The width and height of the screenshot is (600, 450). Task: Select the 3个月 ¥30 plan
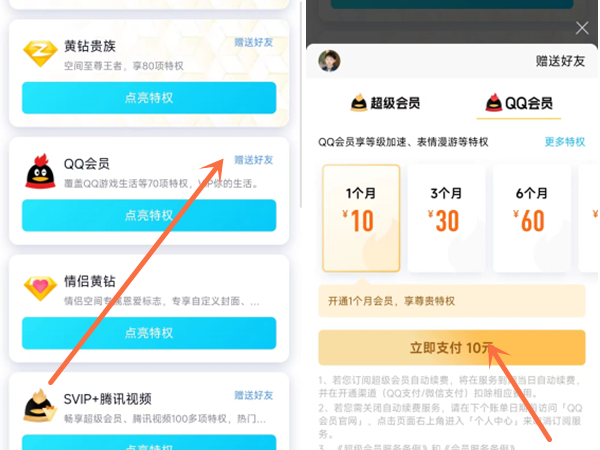click(446, 218)
